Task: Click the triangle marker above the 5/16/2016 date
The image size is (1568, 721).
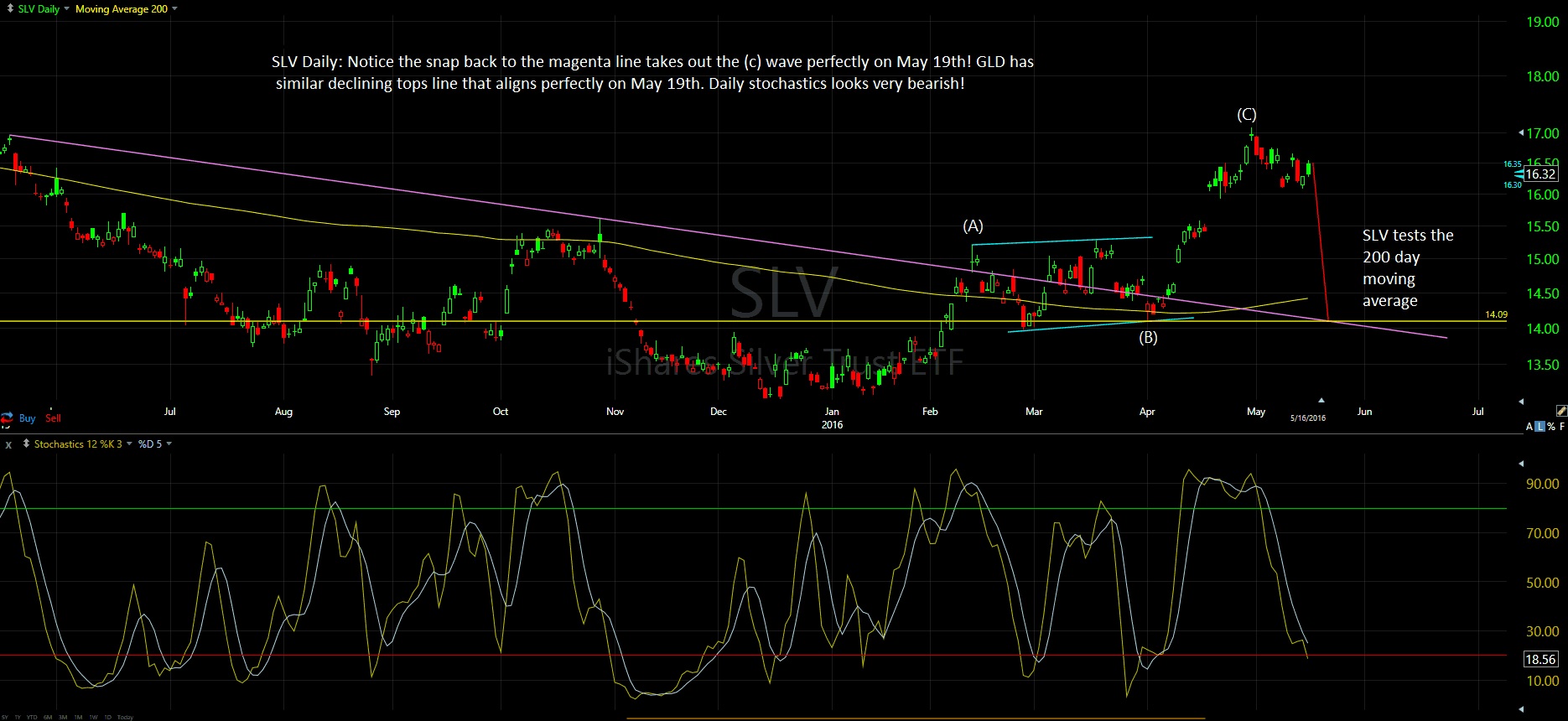Action: 1321,400
